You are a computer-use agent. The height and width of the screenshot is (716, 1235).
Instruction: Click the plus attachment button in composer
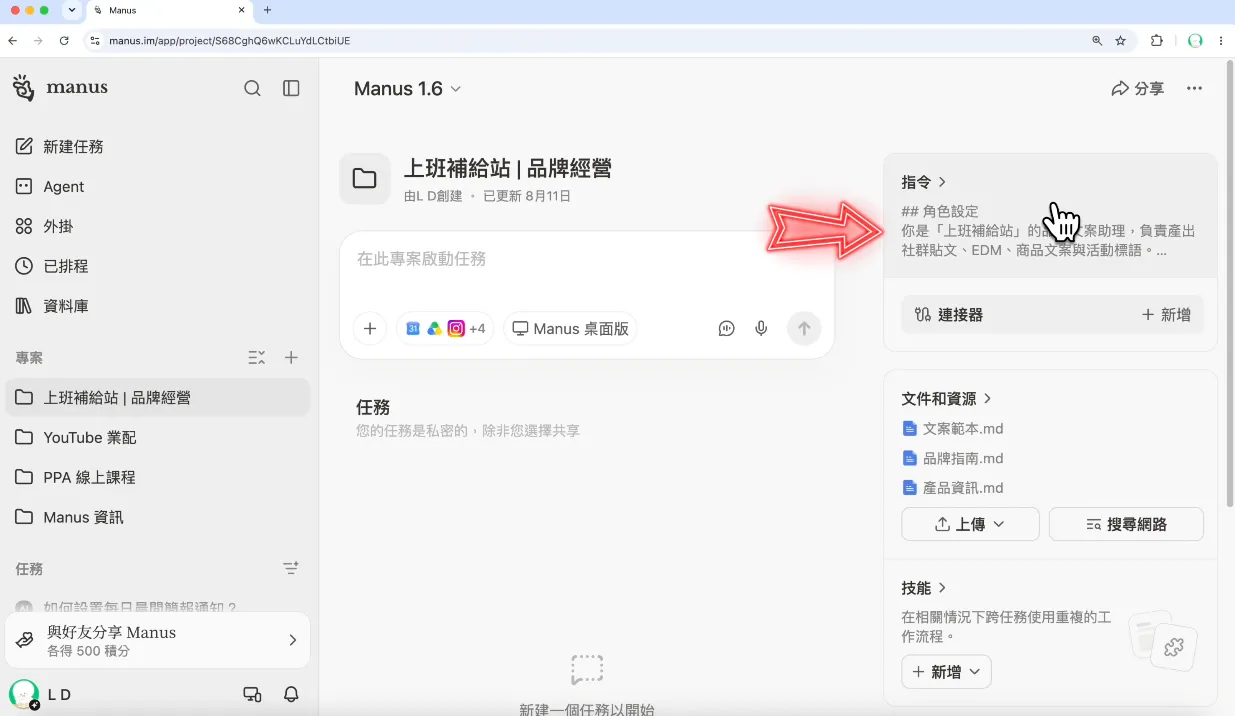[370, 328]
